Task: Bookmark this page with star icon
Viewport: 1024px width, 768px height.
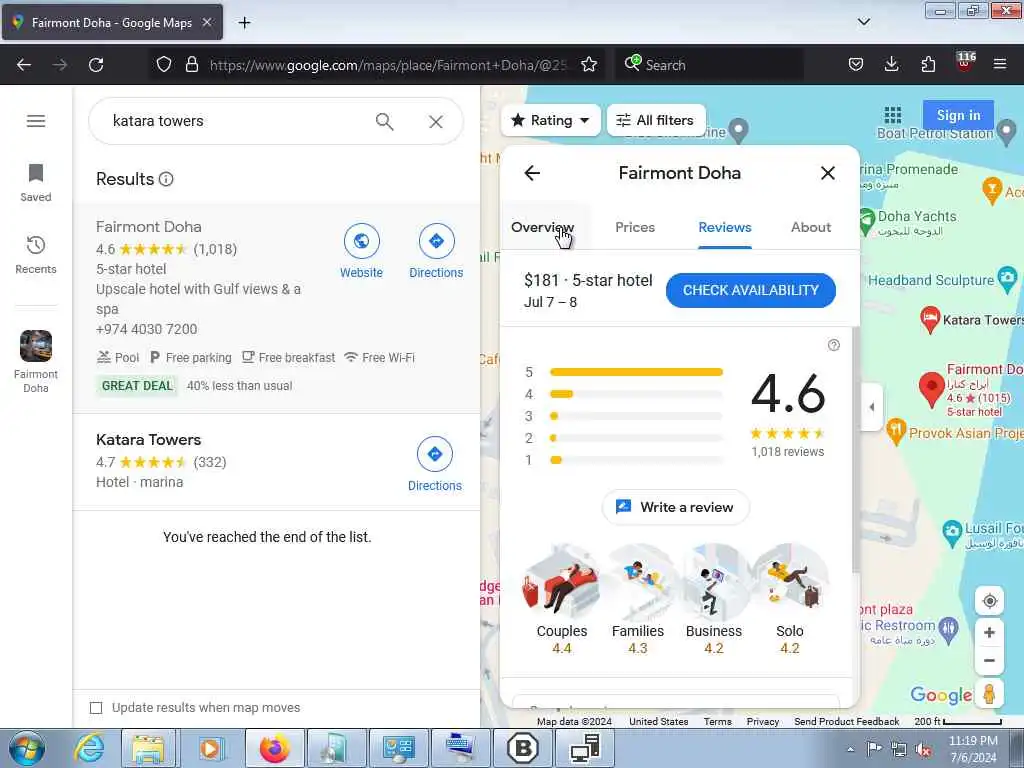Action: click(589, 65)
